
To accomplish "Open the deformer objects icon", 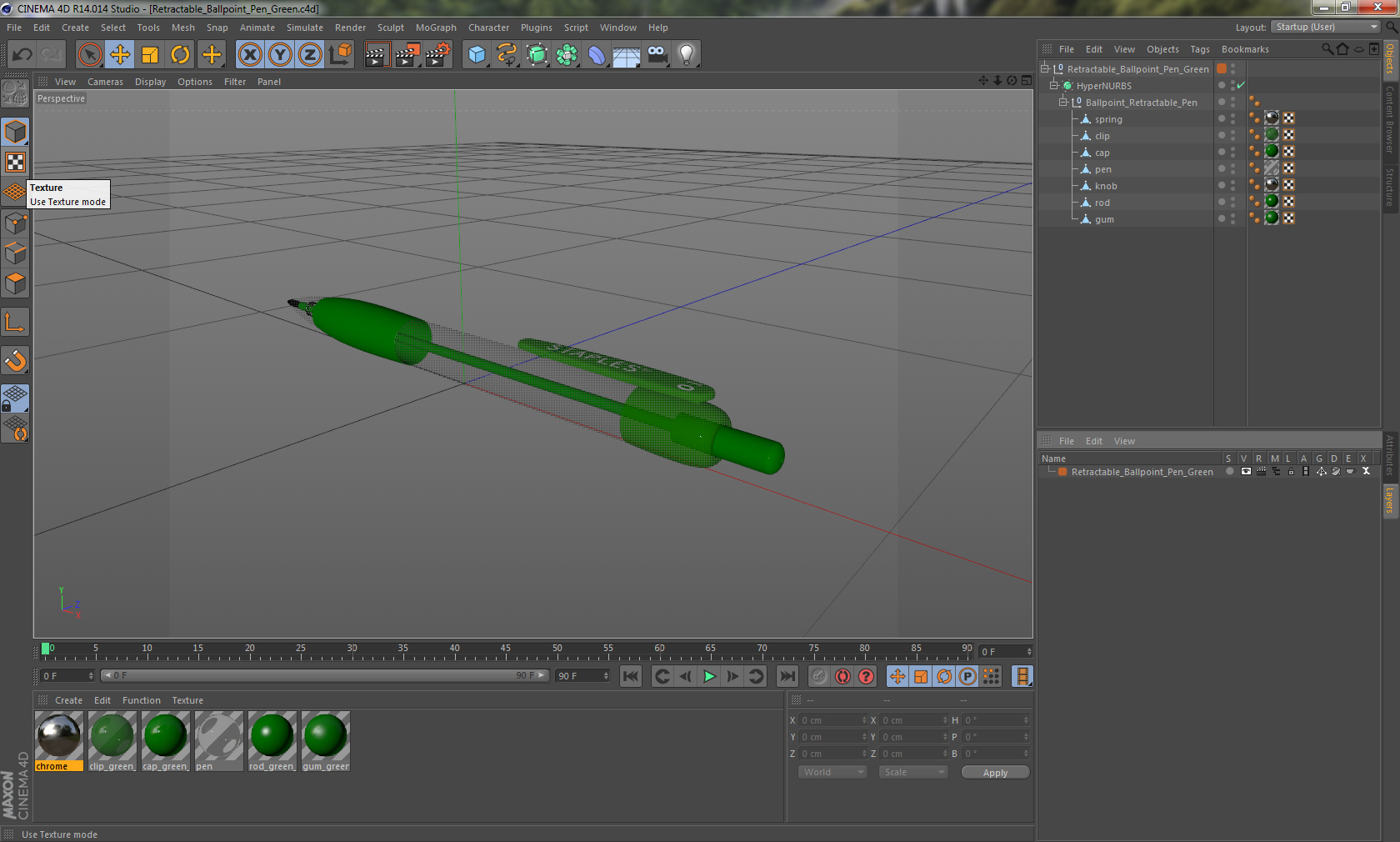I will coord(597,55).
